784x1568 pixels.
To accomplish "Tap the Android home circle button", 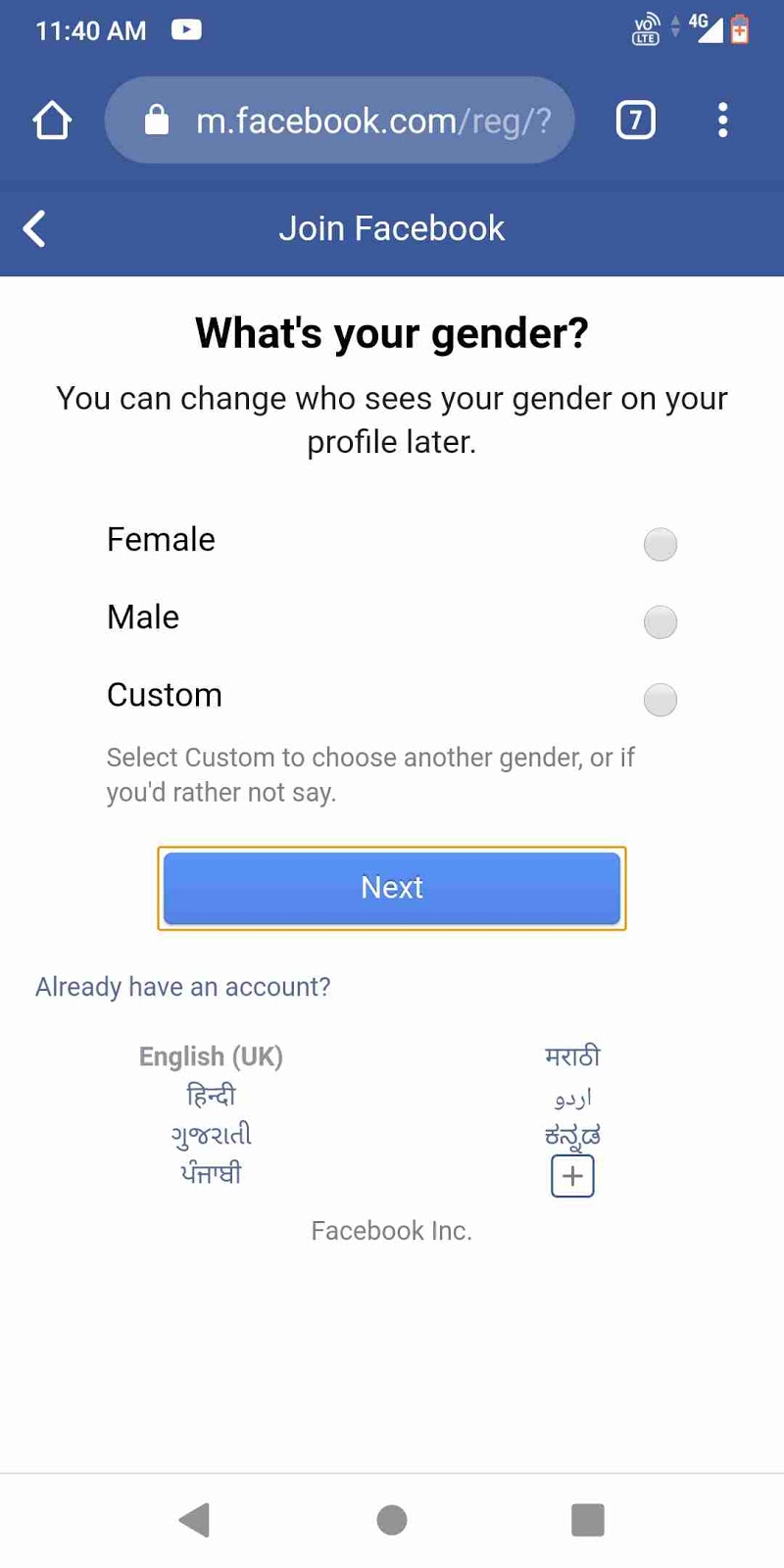I will click(392, 1520).
